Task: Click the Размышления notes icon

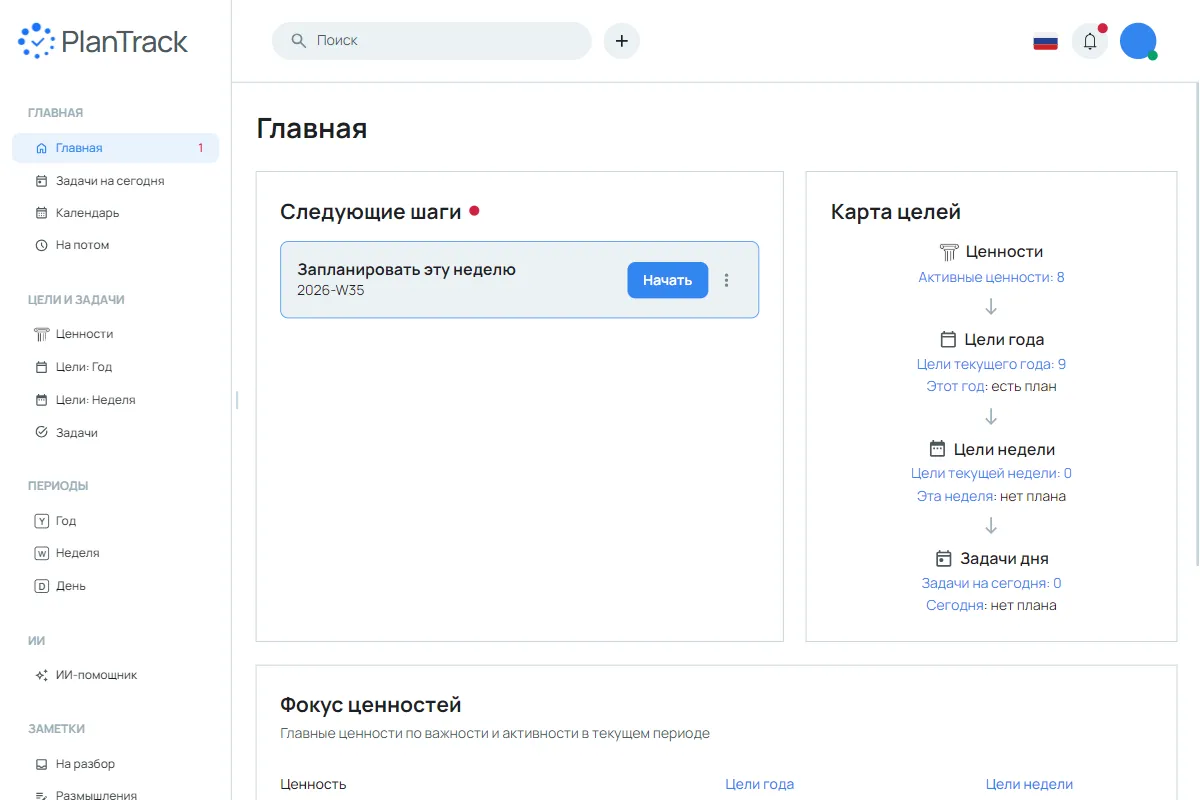Action: [x=41, y=796]
